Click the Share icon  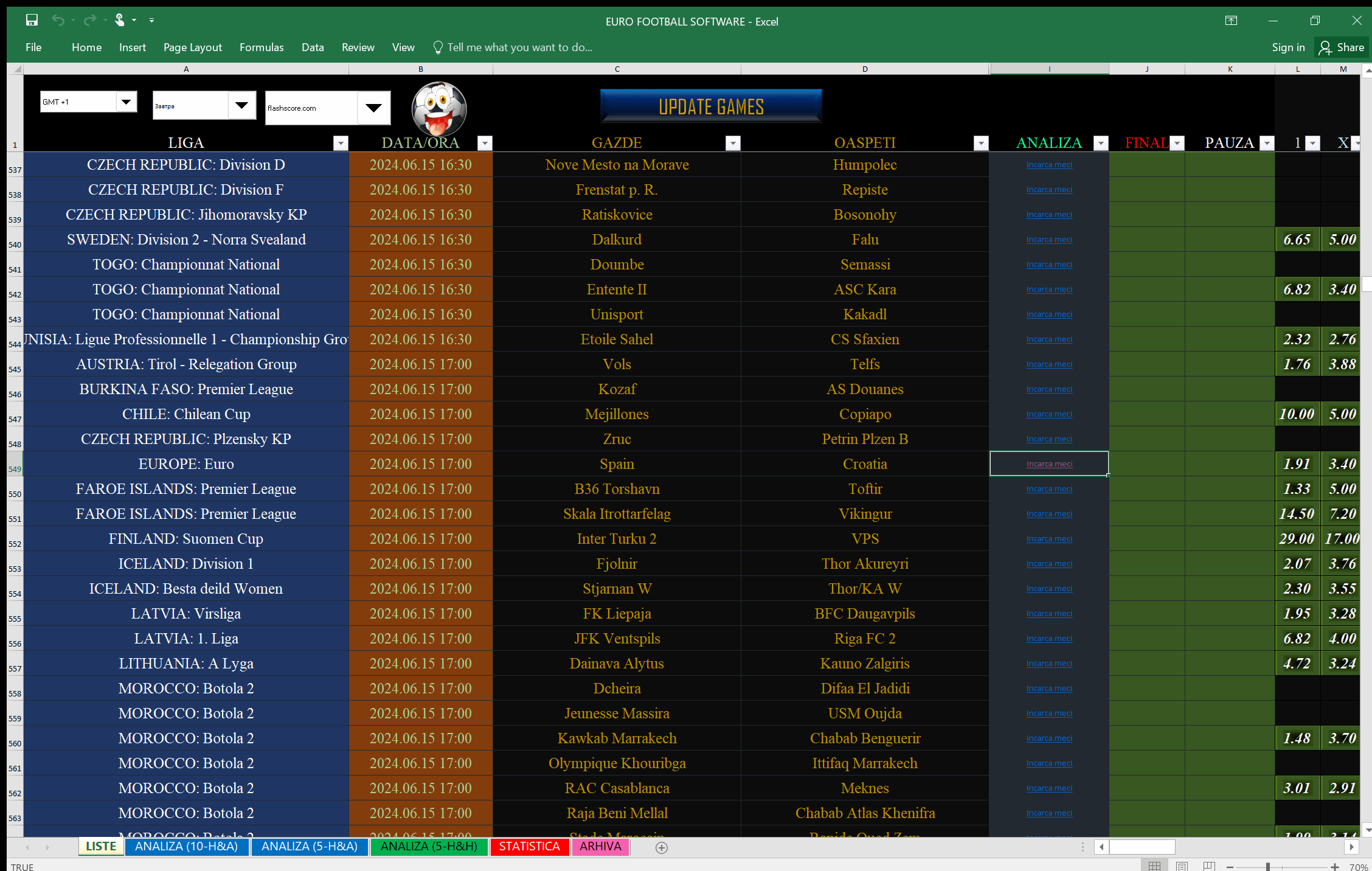[1326, 47]
